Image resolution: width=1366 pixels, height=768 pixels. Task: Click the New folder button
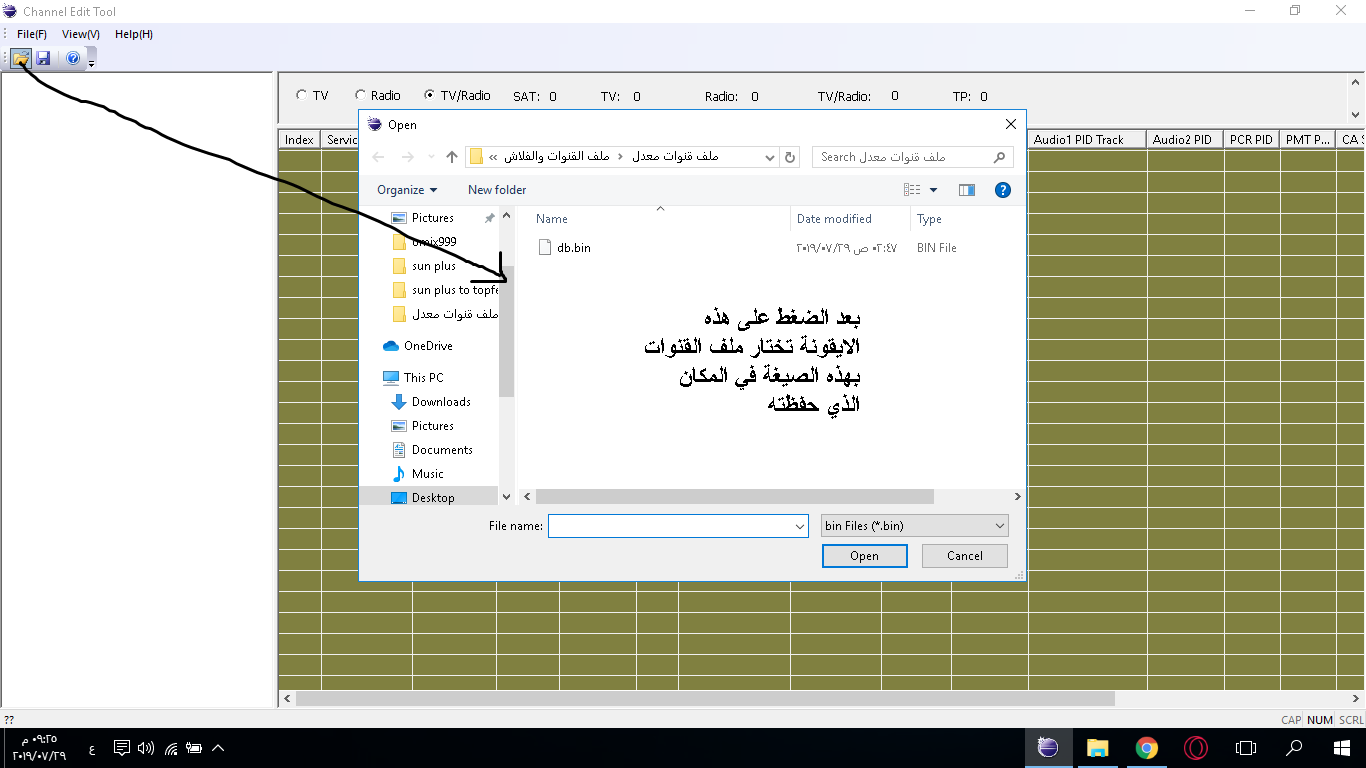coord(497,190)
